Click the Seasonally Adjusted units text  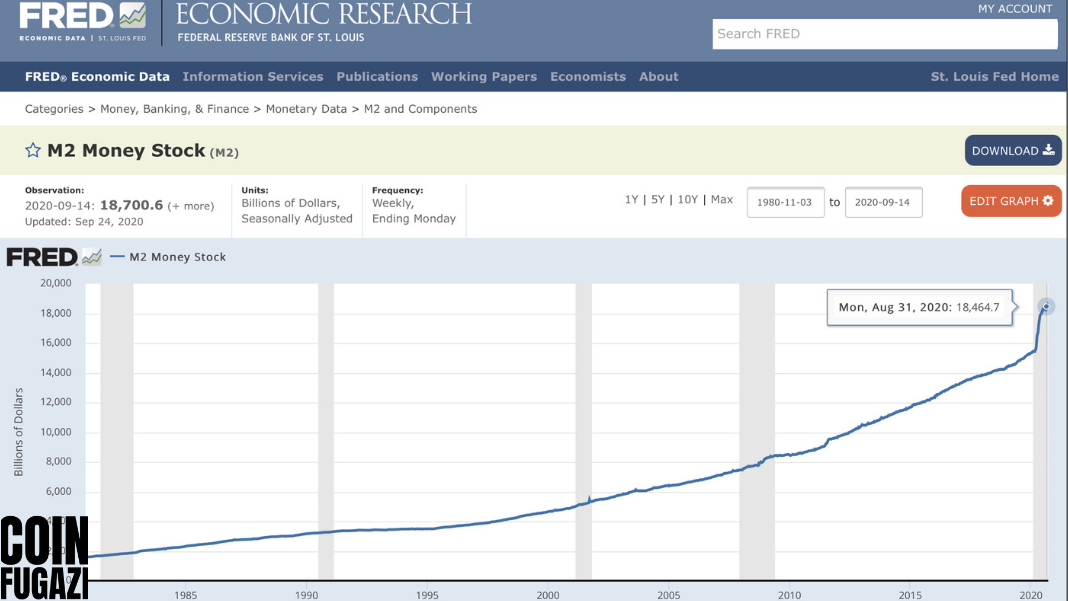coord(297,219)
